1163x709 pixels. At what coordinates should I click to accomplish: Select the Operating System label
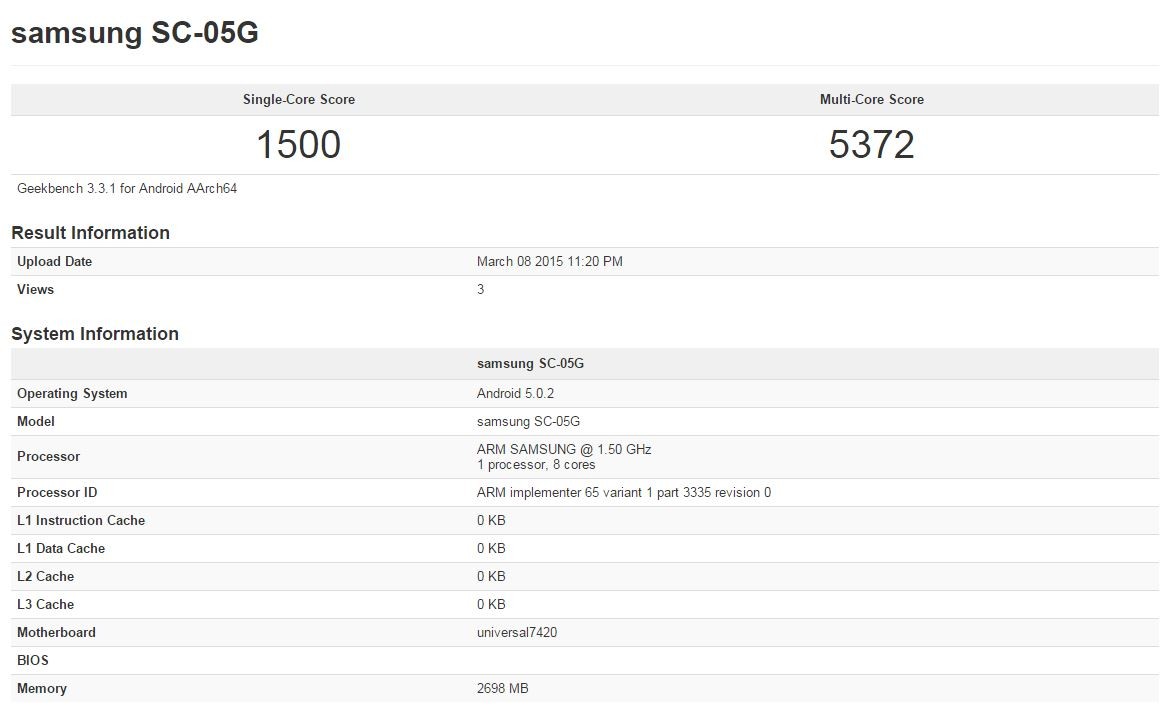click(72, 393)
